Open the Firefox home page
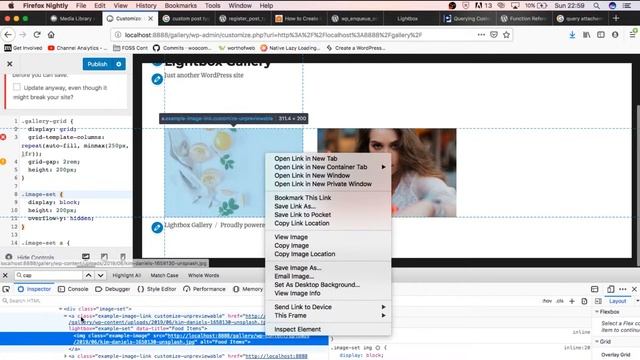 51,35
